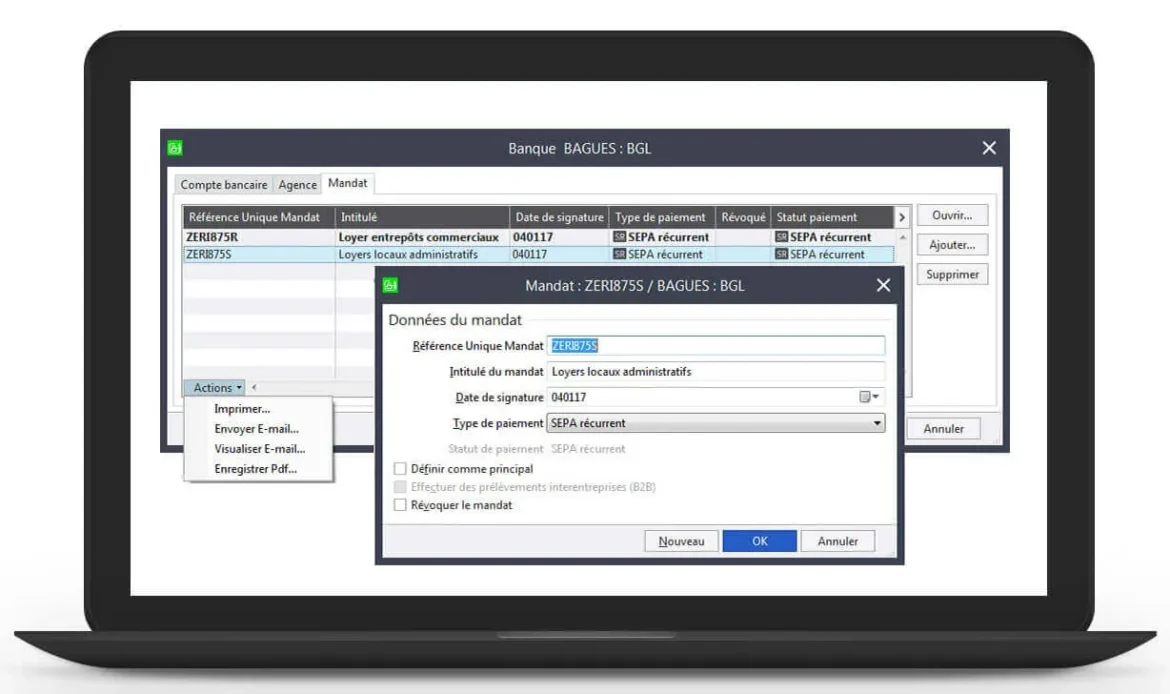1170x694 pixels.
Task: Click the green icon in Mandat dialog title
Action: pyautogui.click(x=390, y=285)
